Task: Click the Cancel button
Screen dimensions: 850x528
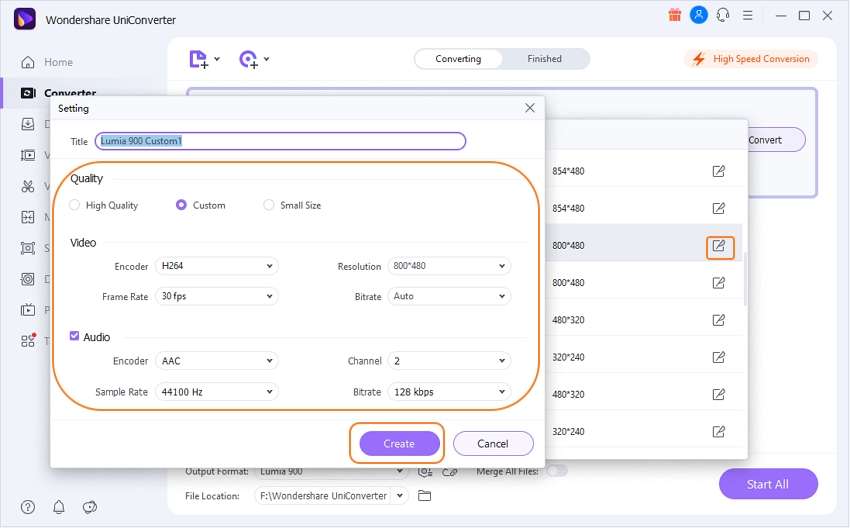Action: coord(493,443)
